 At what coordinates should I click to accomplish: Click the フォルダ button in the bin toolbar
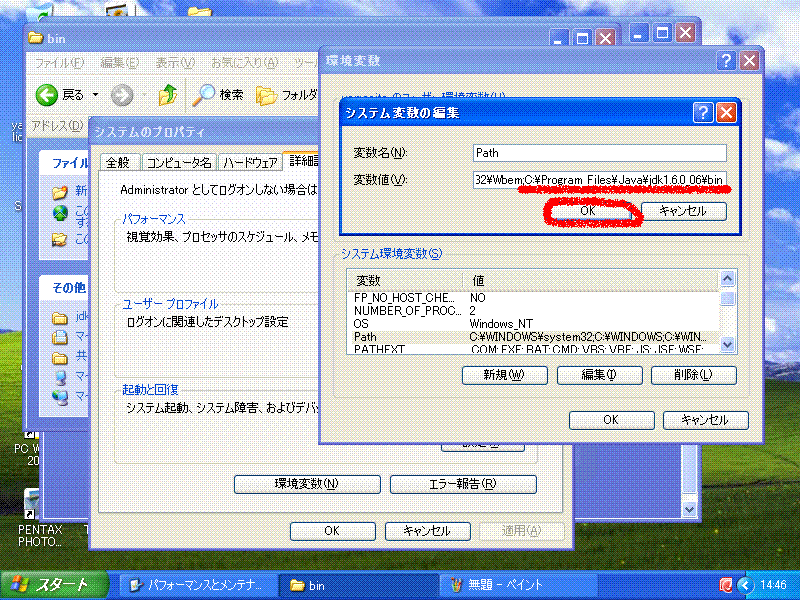coord(286,95)
